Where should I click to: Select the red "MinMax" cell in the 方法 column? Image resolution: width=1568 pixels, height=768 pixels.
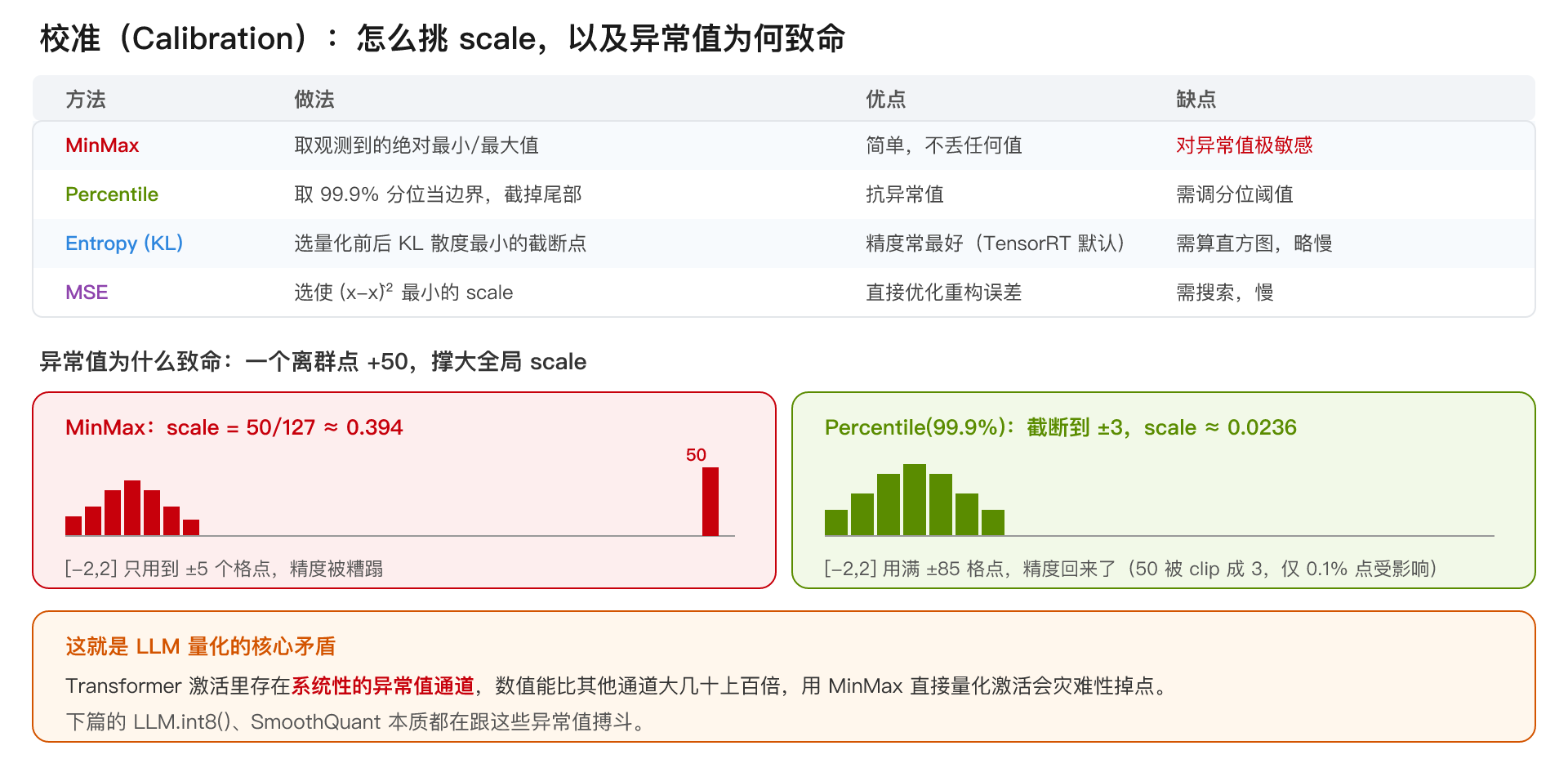(102, 145)
